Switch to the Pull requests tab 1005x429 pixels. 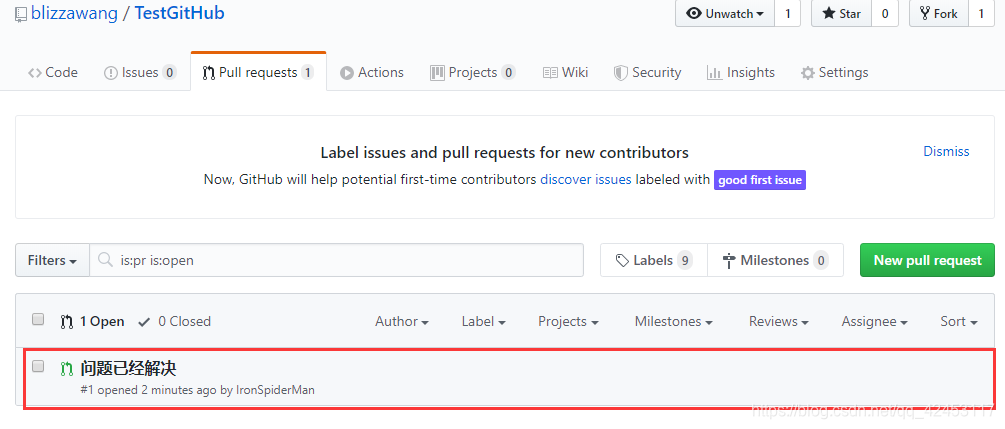click(x=258, y=73)
